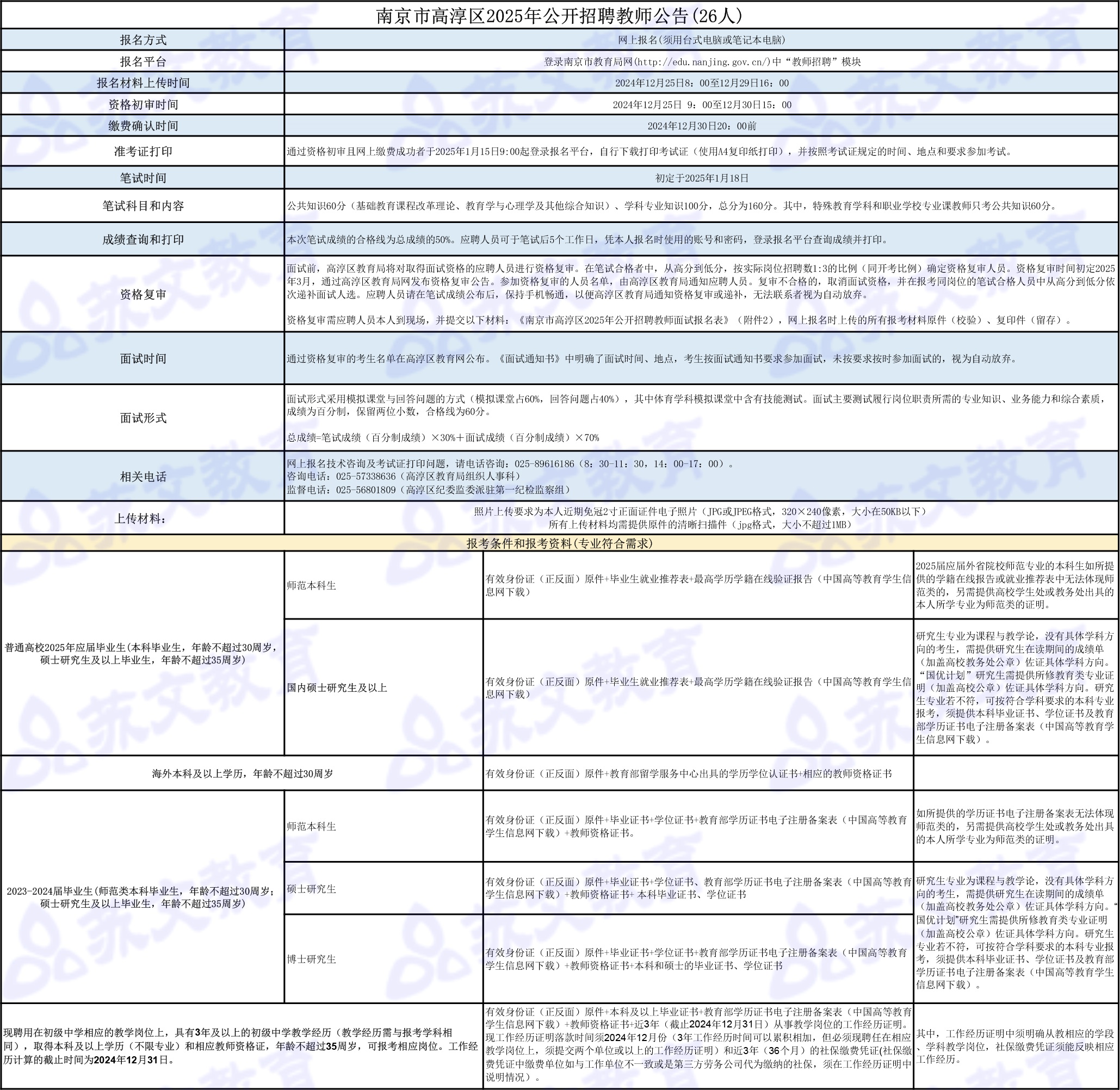
Task: Select the 笔试科目和内容 label cell
Action: [143, 206]
